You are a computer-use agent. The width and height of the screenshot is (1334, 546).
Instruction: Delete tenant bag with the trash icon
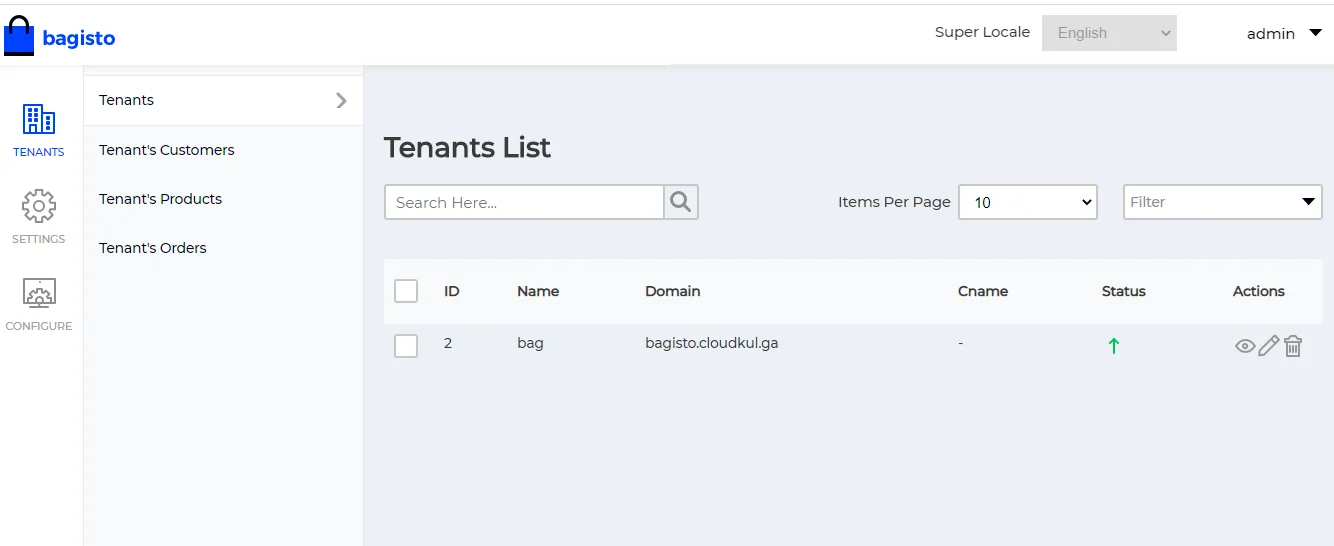[x=1293, y=346]
